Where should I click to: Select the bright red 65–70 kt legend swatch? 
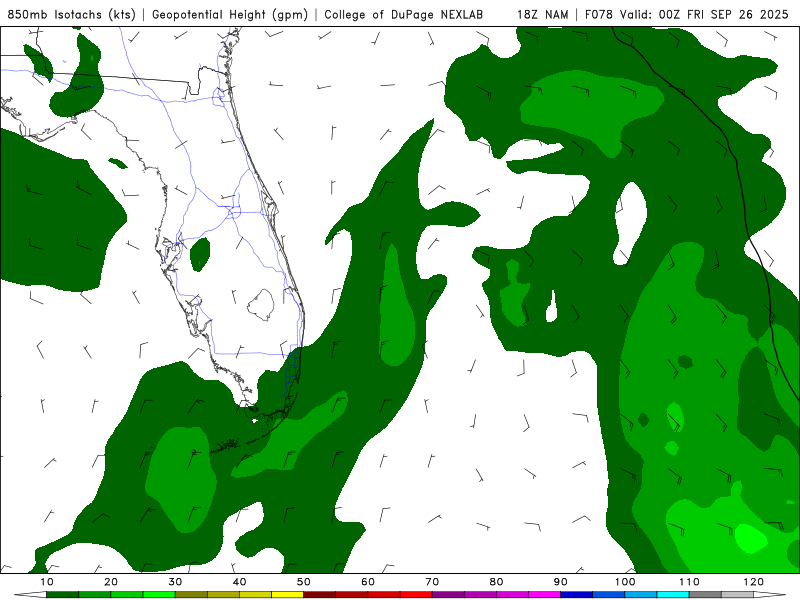pyautogui.click(x=416, y=595)
